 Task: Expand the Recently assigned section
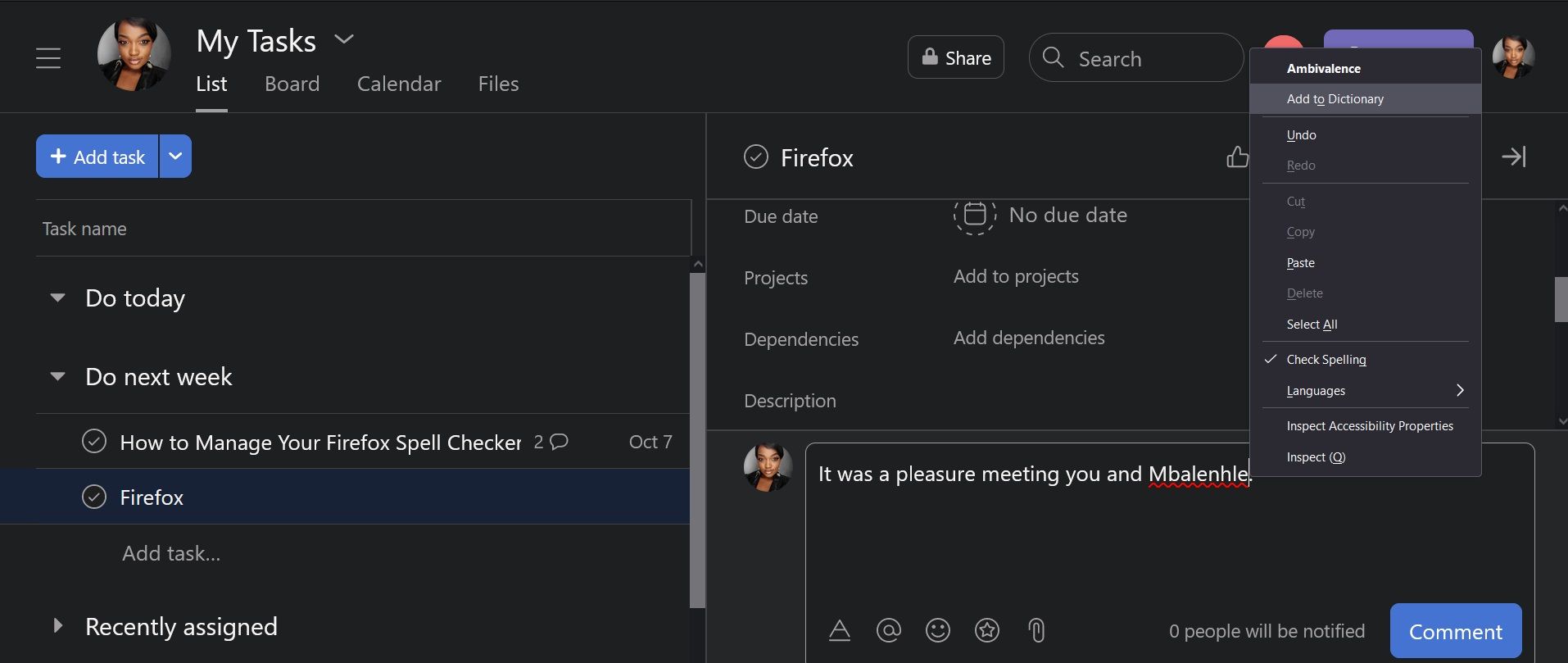[x=57, y=626]
